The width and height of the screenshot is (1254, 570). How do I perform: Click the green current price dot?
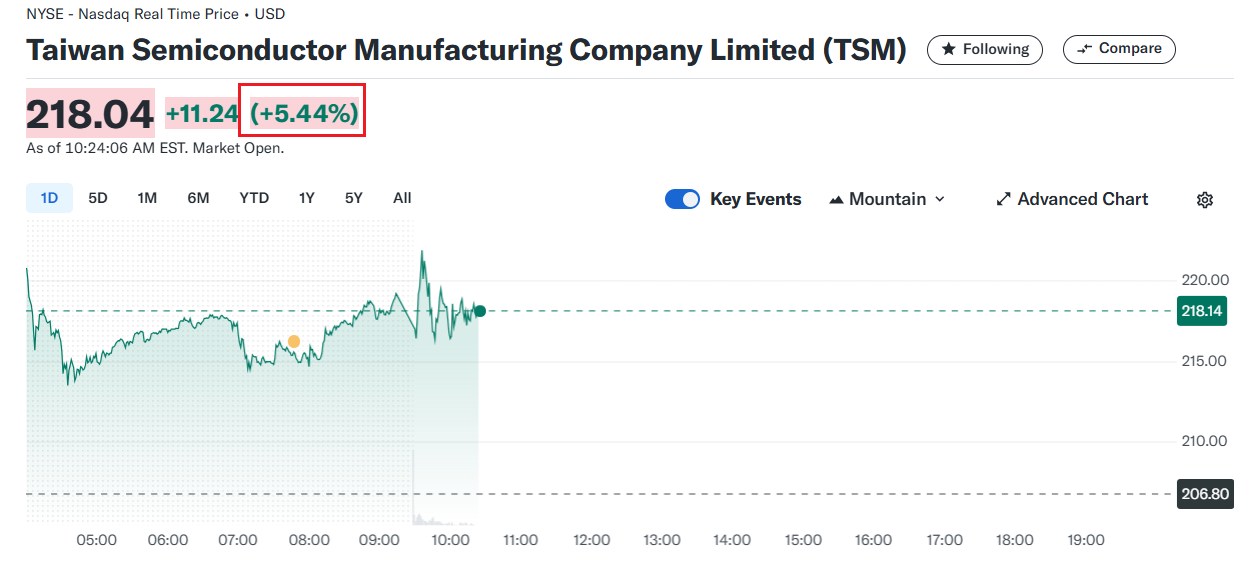[480, 311]
